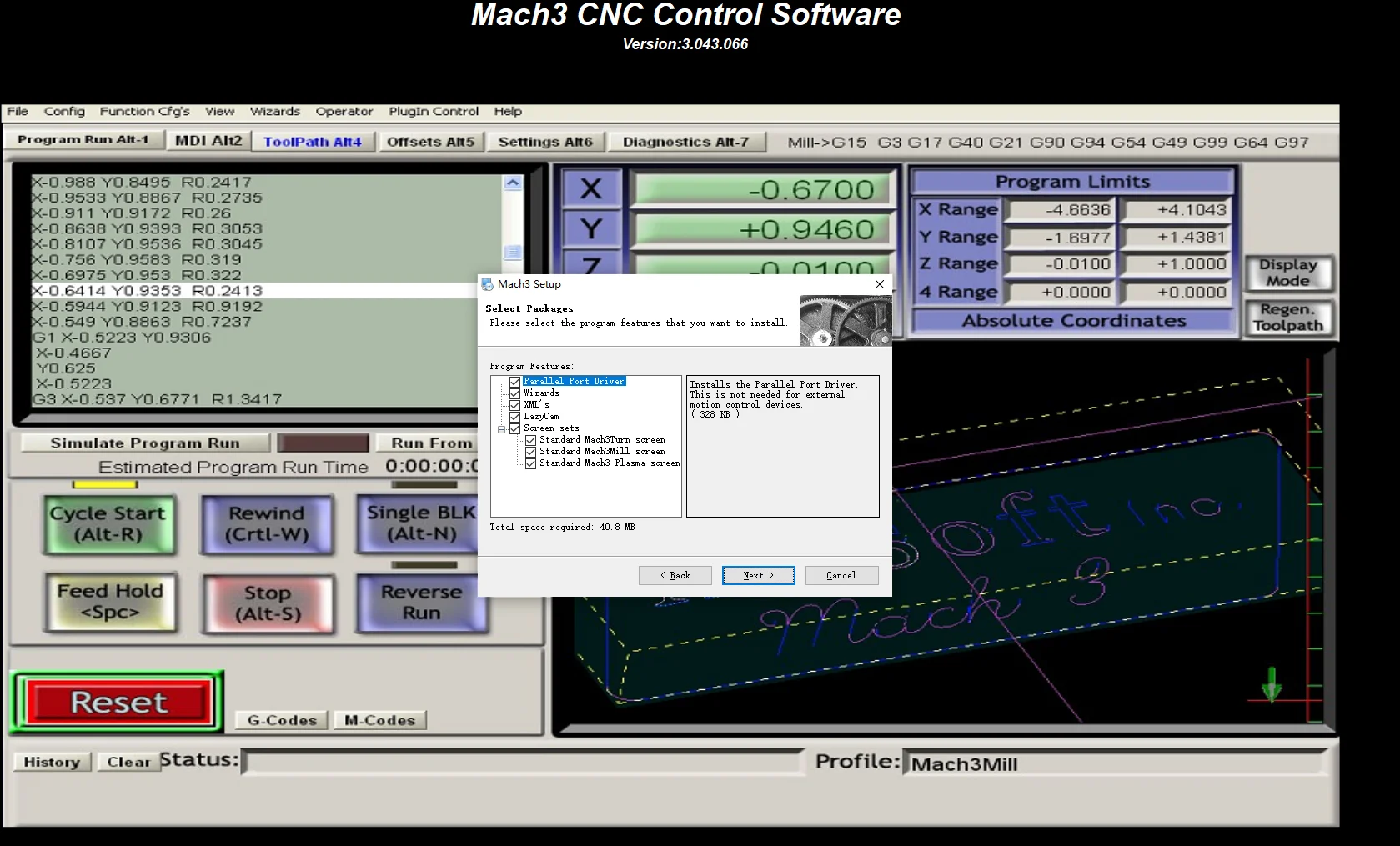Uncheck the Parallel Port Driver checkbox
This screenshot has height=846, width=1400.
click(x=515, y=382)
